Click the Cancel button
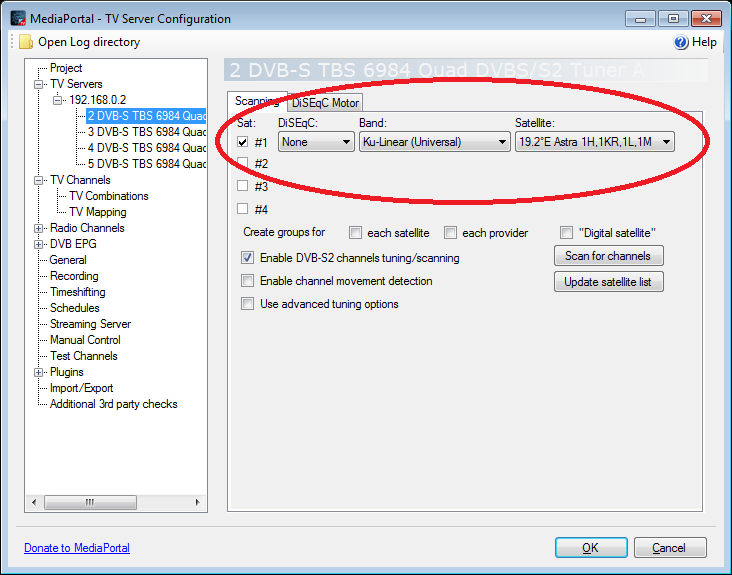The image size is (732, 575). [670, 547]
